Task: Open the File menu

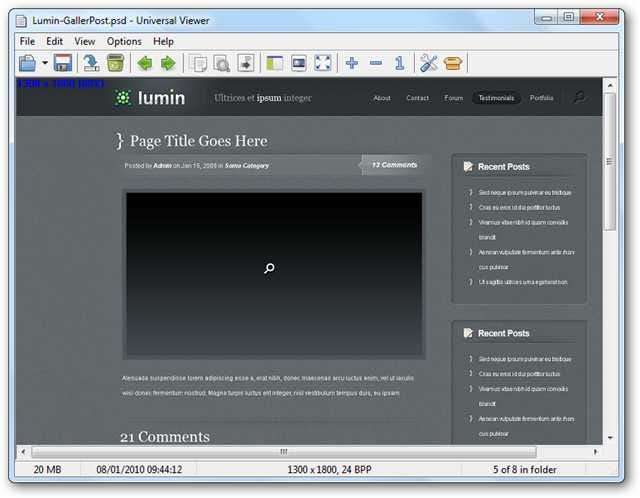Action: click(x=27, y=41)
